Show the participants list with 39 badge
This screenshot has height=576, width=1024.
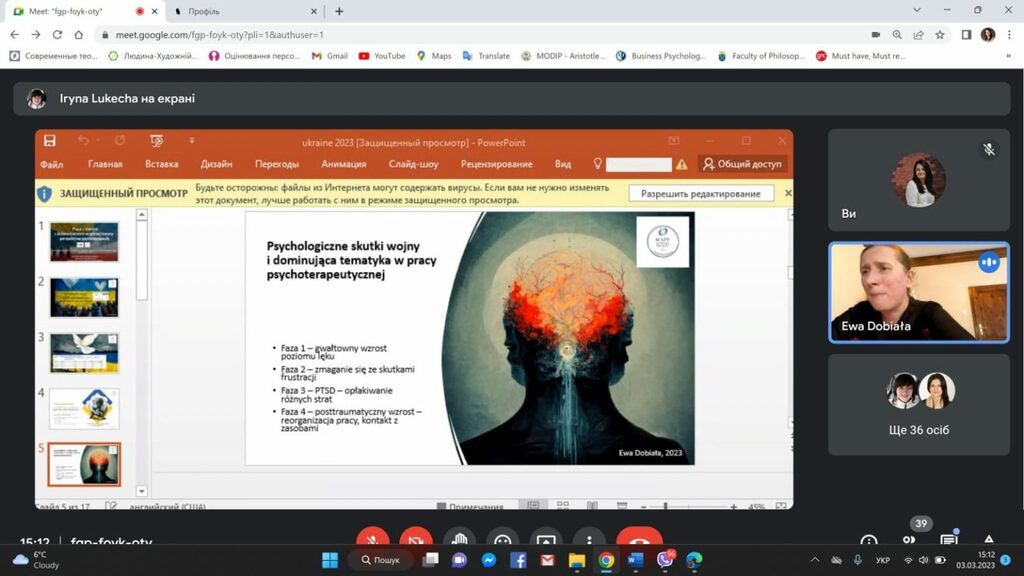(909, 539)
